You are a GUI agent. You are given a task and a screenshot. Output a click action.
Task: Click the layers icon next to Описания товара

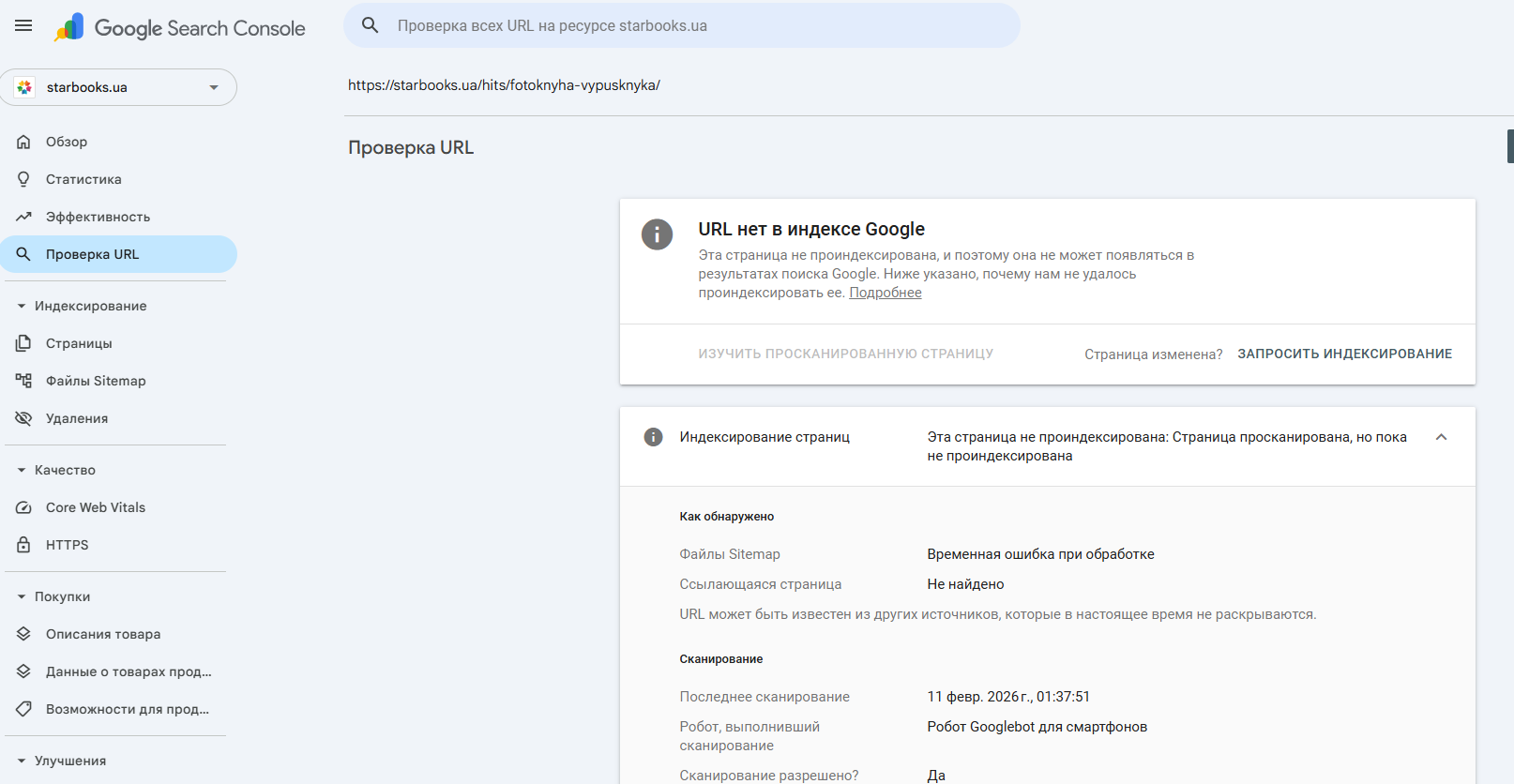(23, 634)
